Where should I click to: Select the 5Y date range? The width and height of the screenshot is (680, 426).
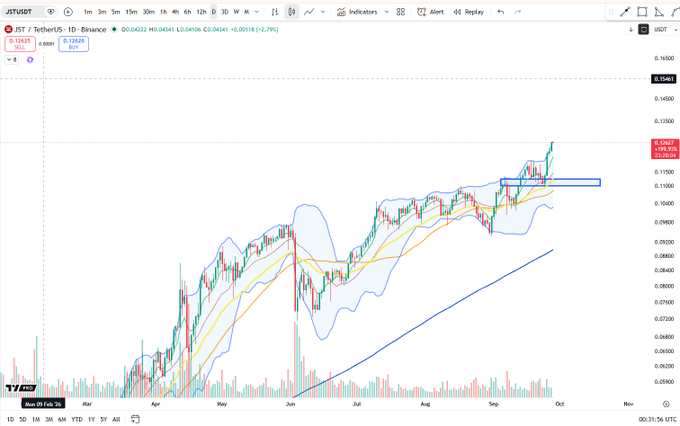(x=104, y=419)
